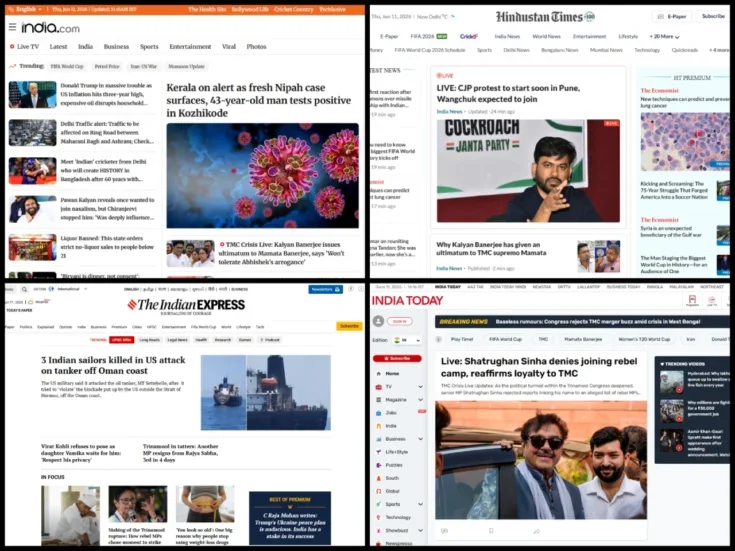Open Explained on Indian Express nav
The width and height of the screenshot is (735, 551).
point(45,327)
